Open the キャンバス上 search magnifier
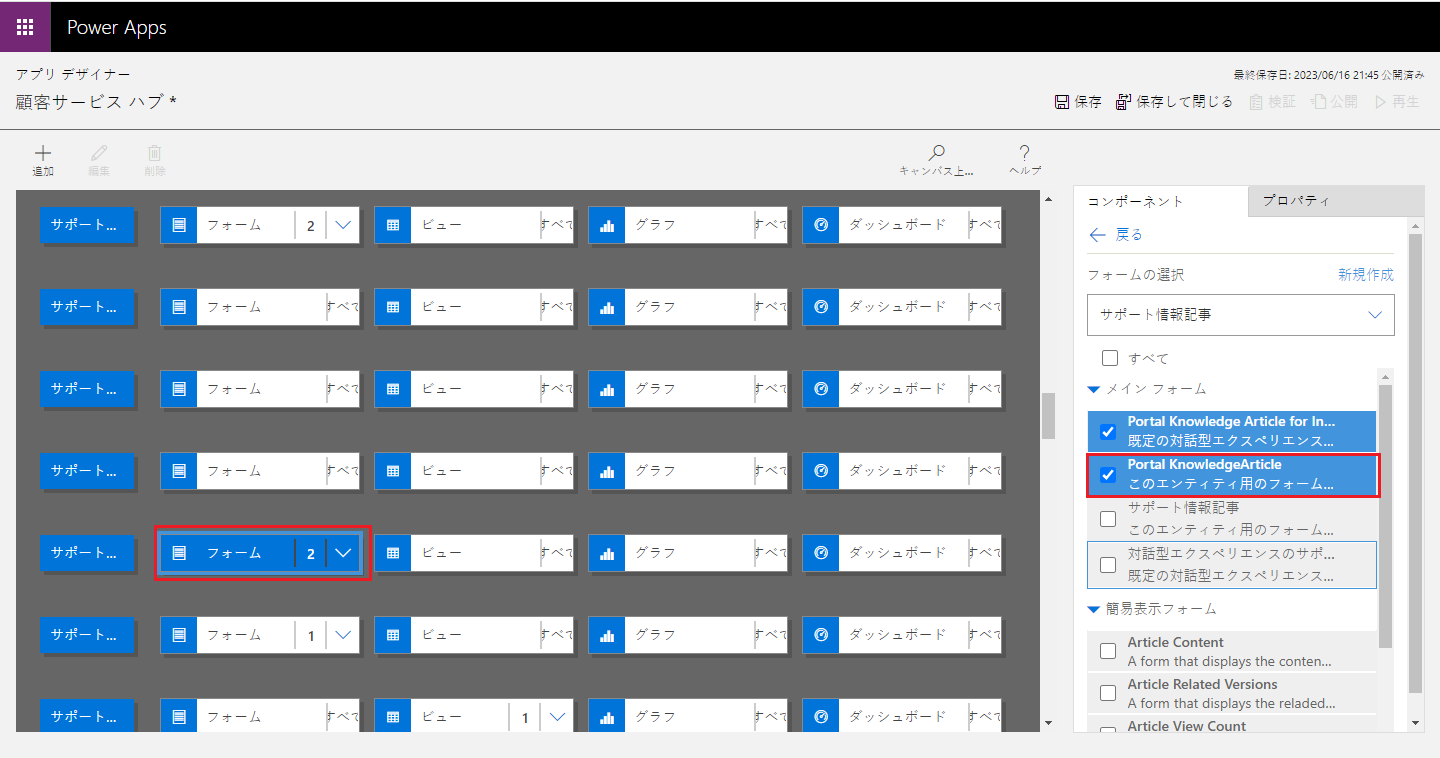The width and height of the screenshot is (1440, 758). 936,153
